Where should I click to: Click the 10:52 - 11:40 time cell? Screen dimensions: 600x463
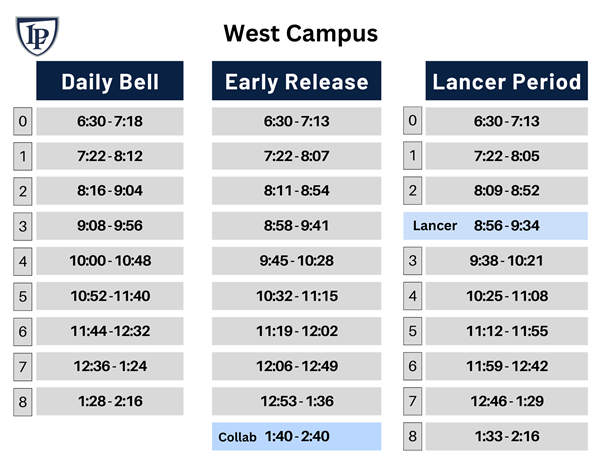pyautogui.click(x=110, y=296)
